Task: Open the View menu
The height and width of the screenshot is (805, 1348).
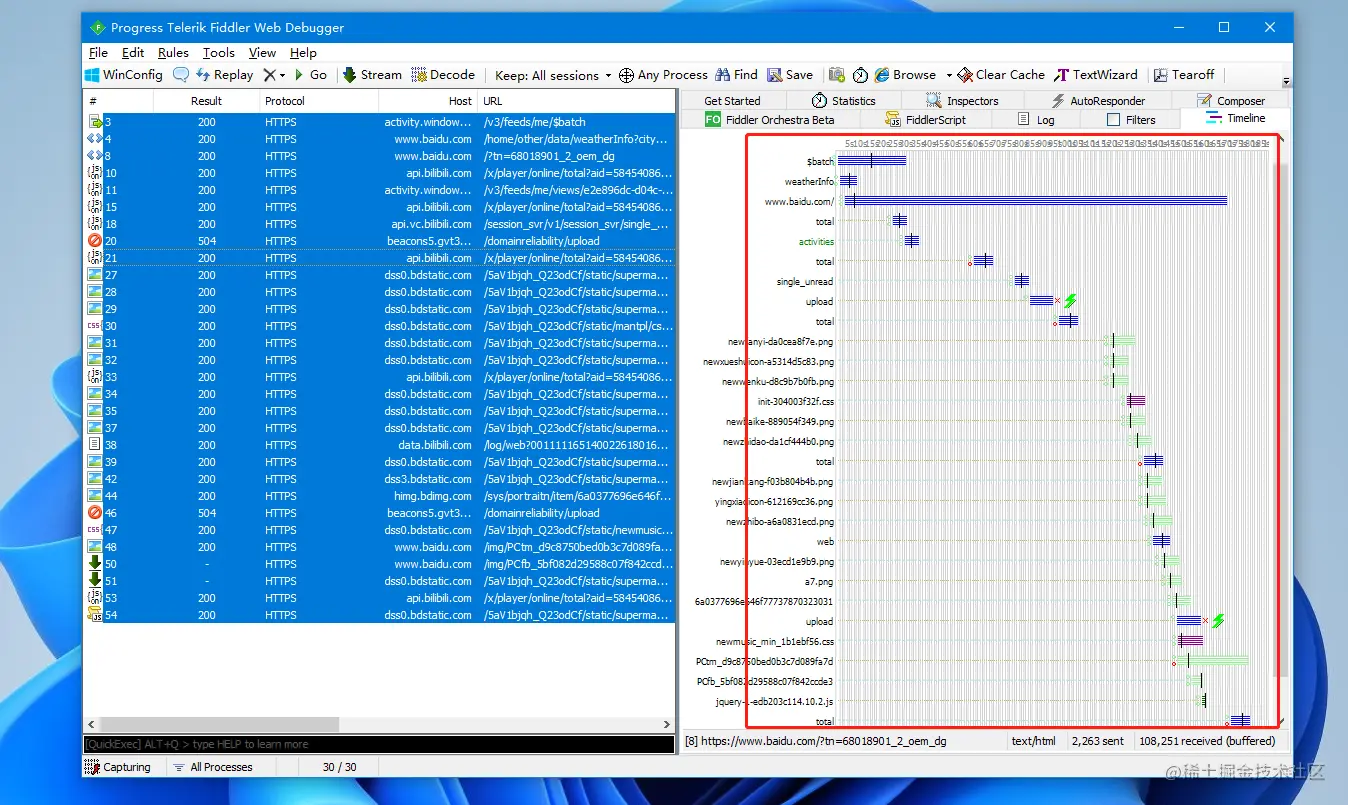Action: 262,53
